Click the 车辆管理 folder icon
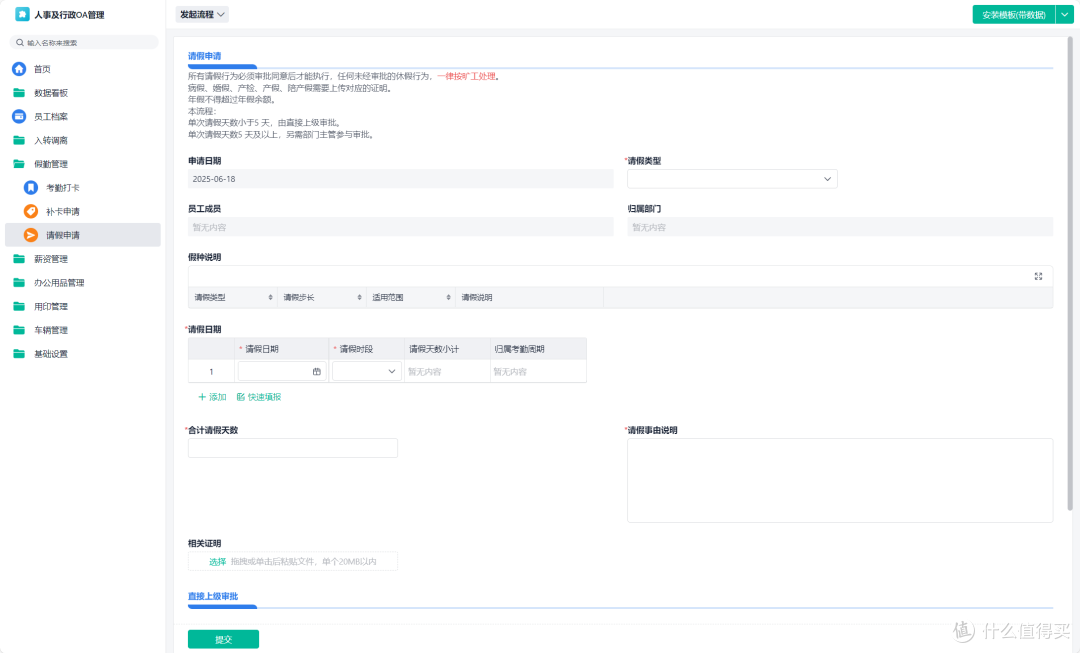 pyautogui.click(x=19, y=330)
